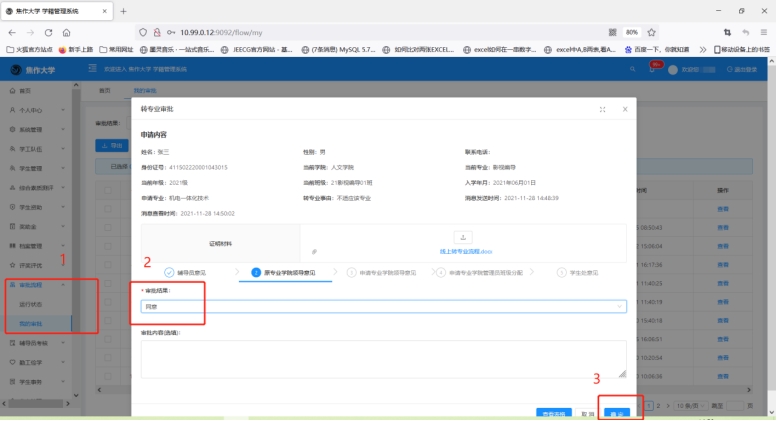Expand the 学生管理 sidebar menu
Viewport: 777px width, 421px height.
(x=38, y=168)
